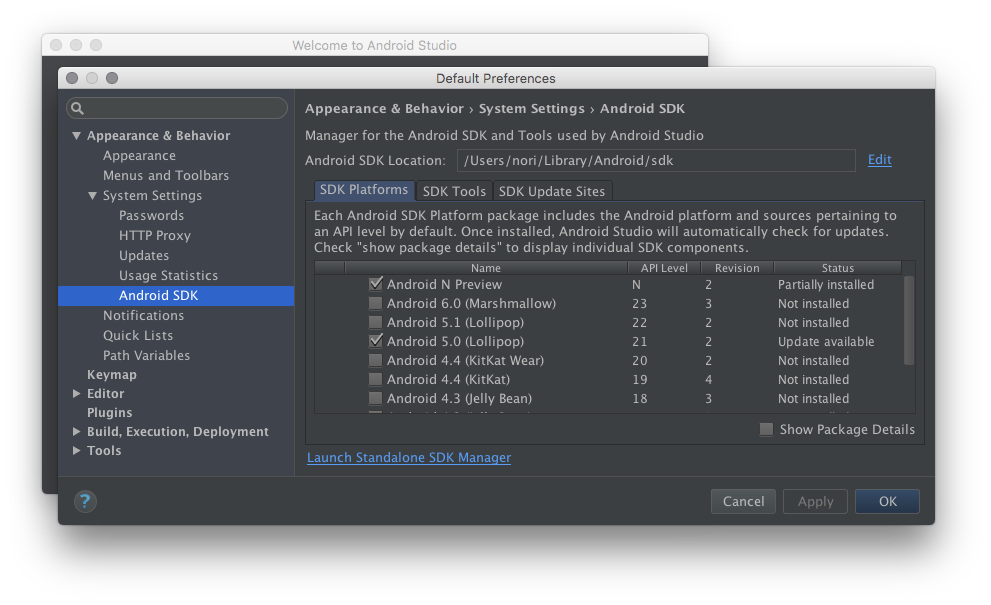Expand the Editor section arrow
The height and width of the screenshot is (605, 991).
coord(76,393)
